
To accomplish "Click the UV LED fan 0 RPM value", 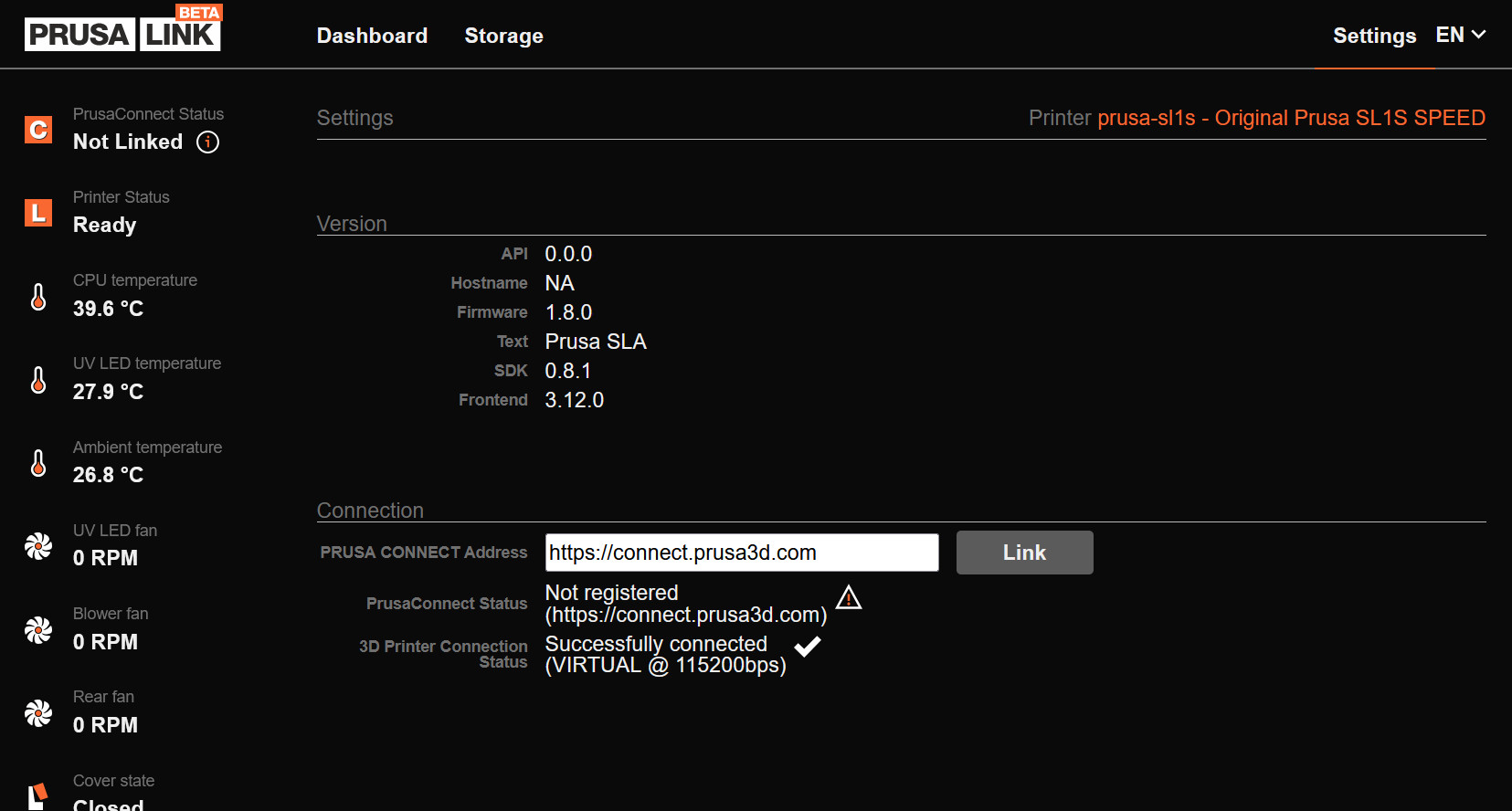I will pos(106,558).
